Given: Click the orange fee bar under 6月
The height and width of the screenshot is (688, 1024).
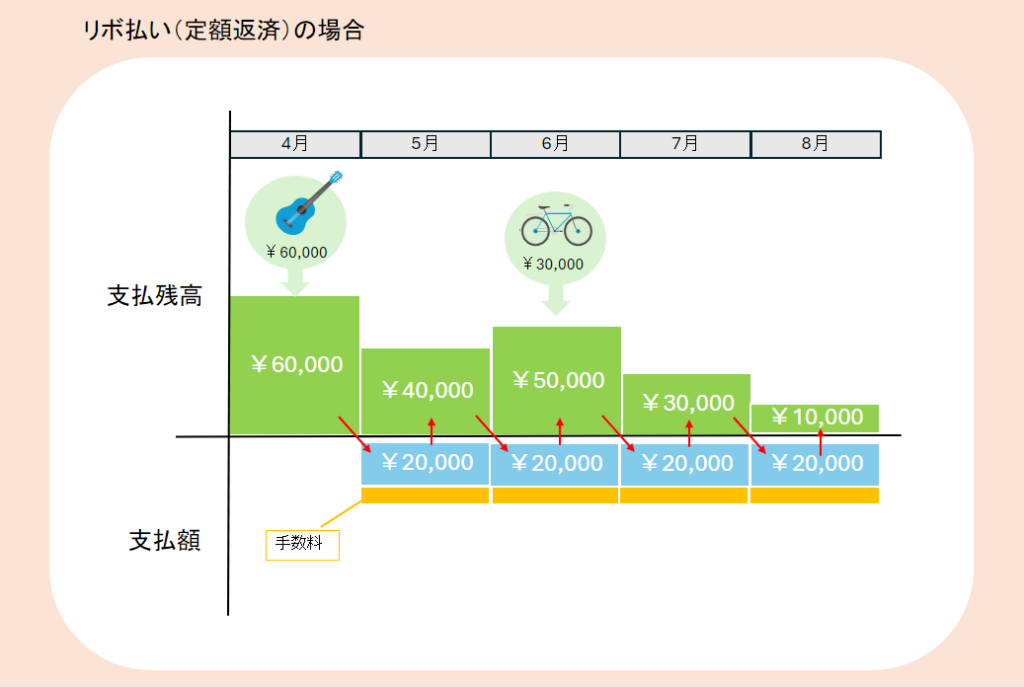Looking at the screenshot, I should click(555, 495).
